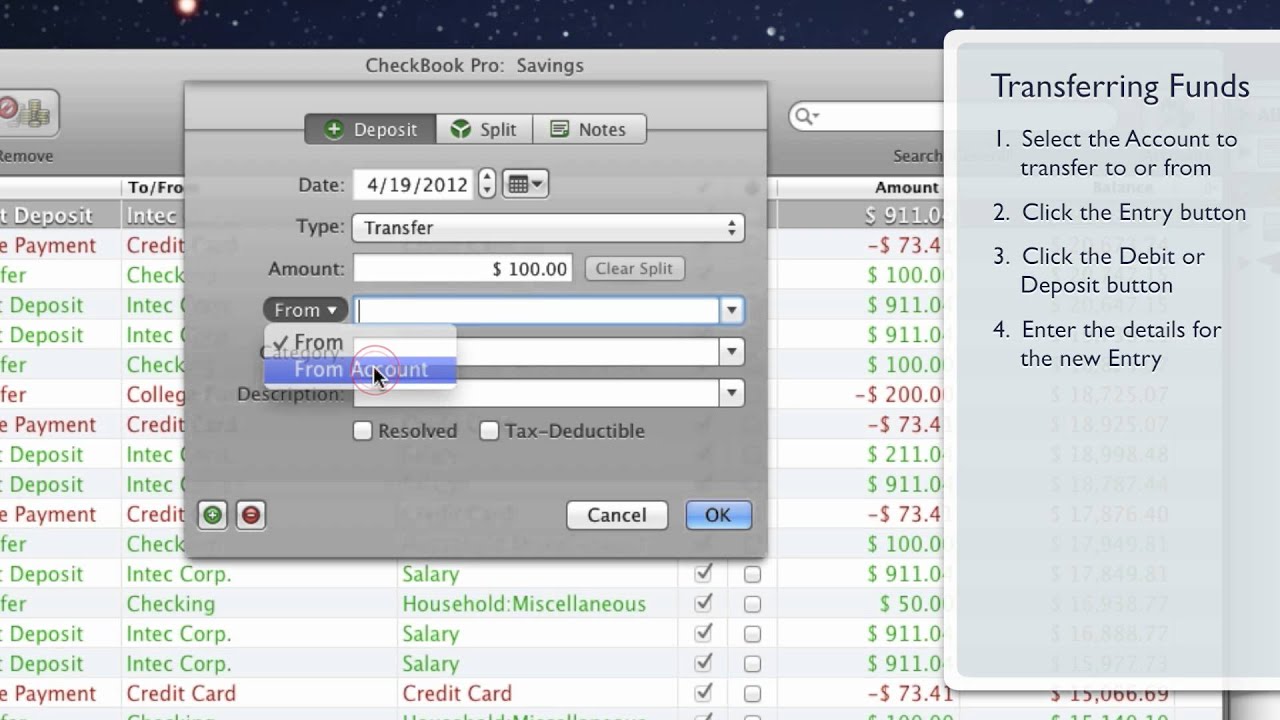Open the Notes tab
This screenshot has height=720, width=1280.
(589, 129)
